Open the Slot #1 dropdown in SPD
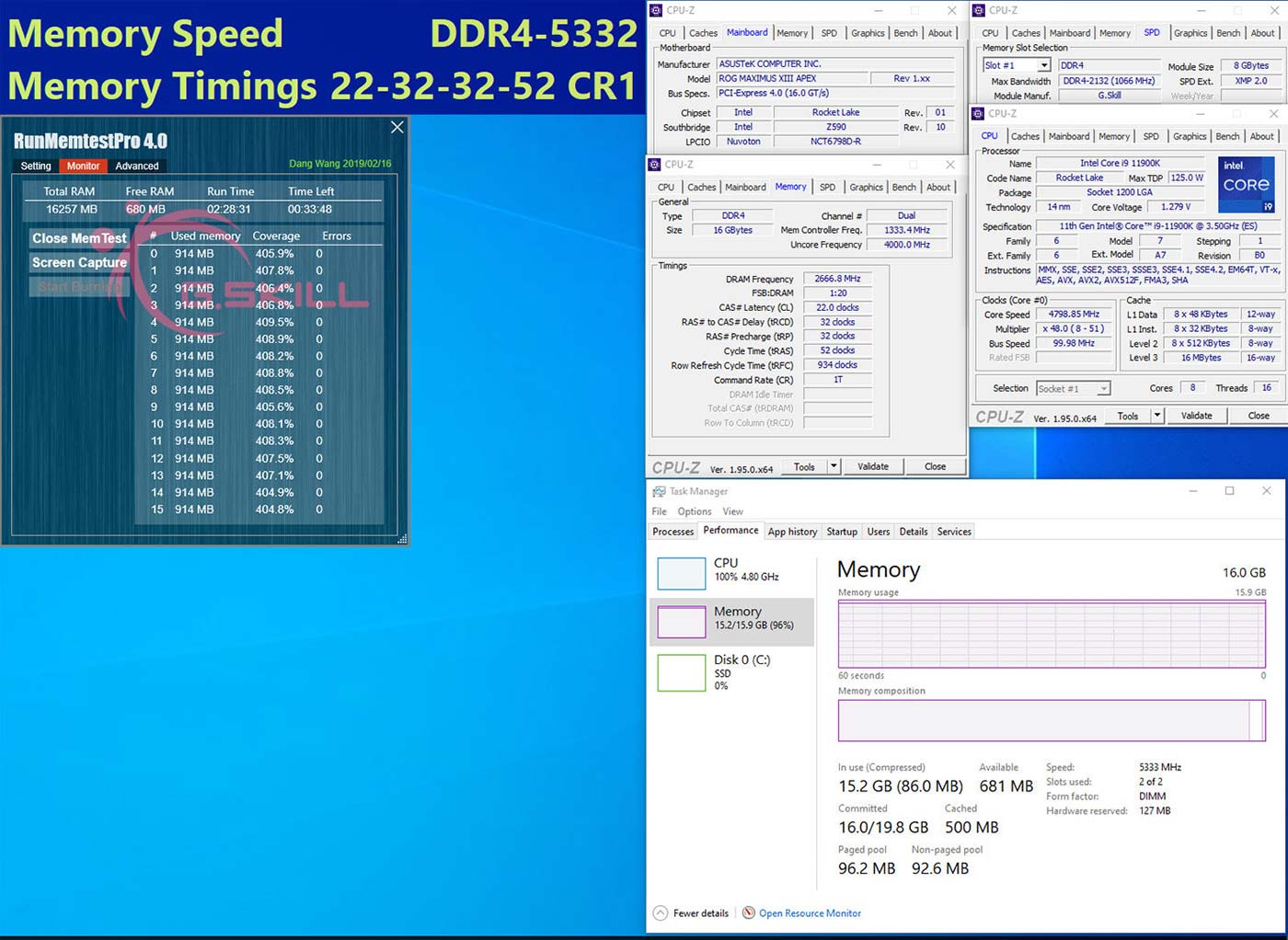 (x=1044, y=65)
